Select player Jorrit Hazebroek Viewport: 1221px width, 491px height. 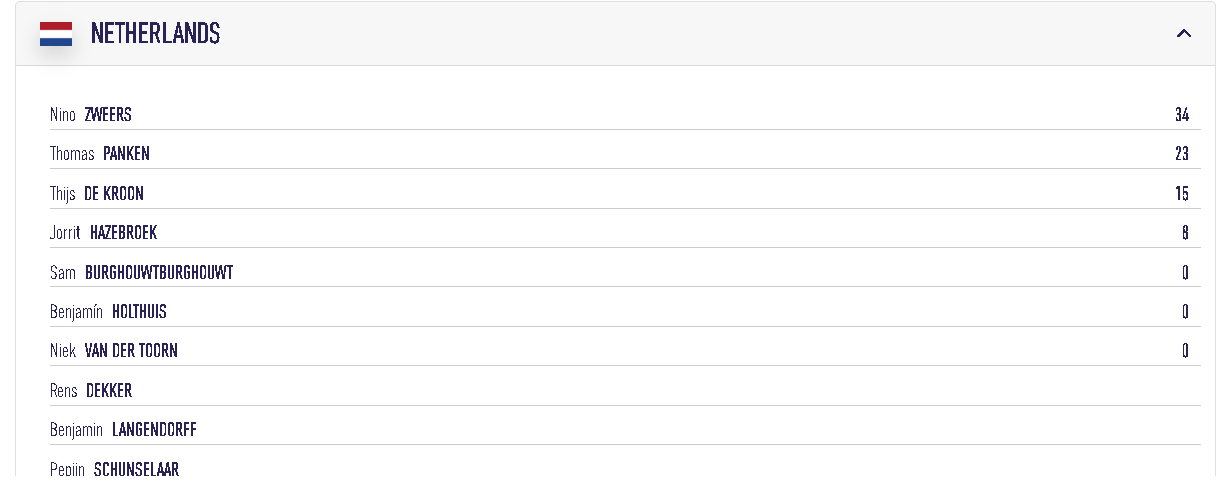coord(104,233)
